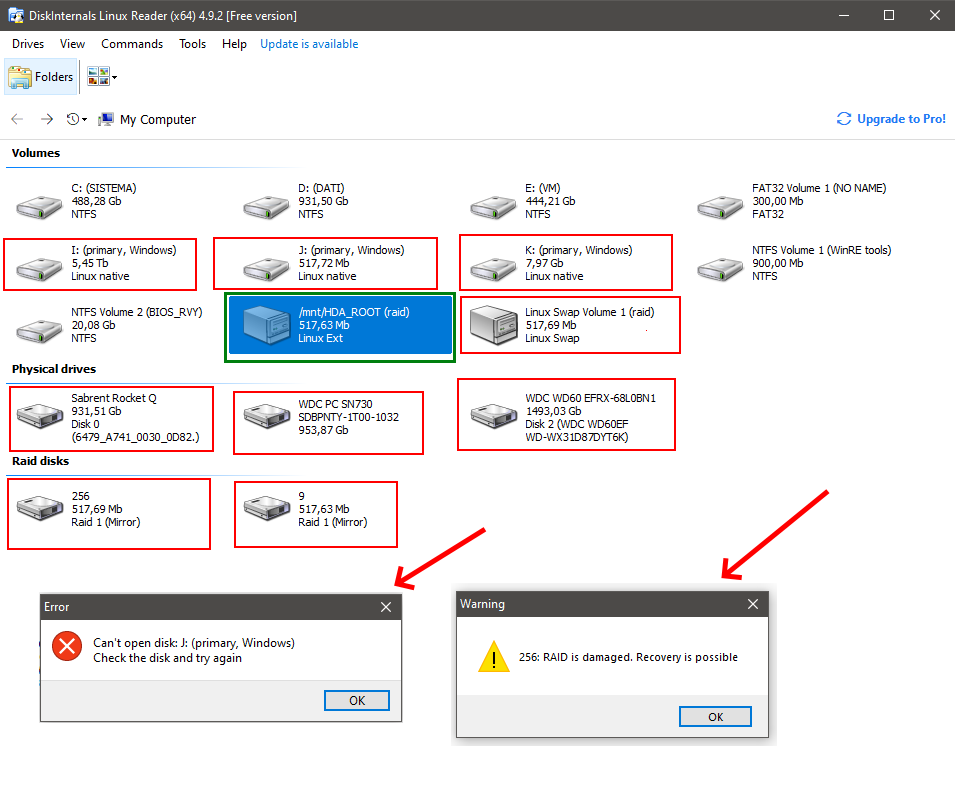The image size is (955, 800).
Task: Open the Drives menu
Action: [x=28, y=44]
